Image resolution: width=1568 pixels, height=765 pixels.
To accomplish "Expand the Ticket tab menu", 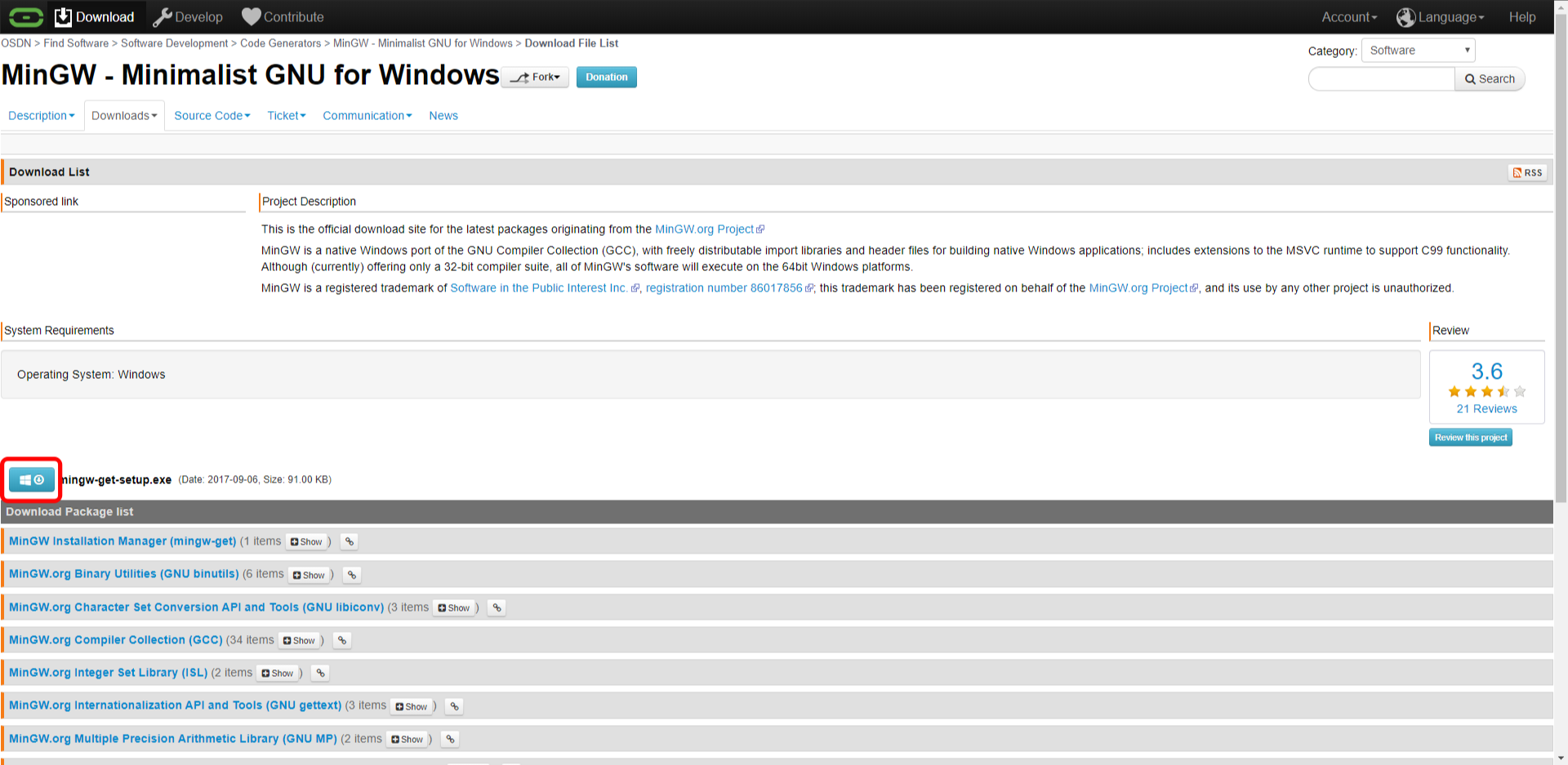I will 287,116.
